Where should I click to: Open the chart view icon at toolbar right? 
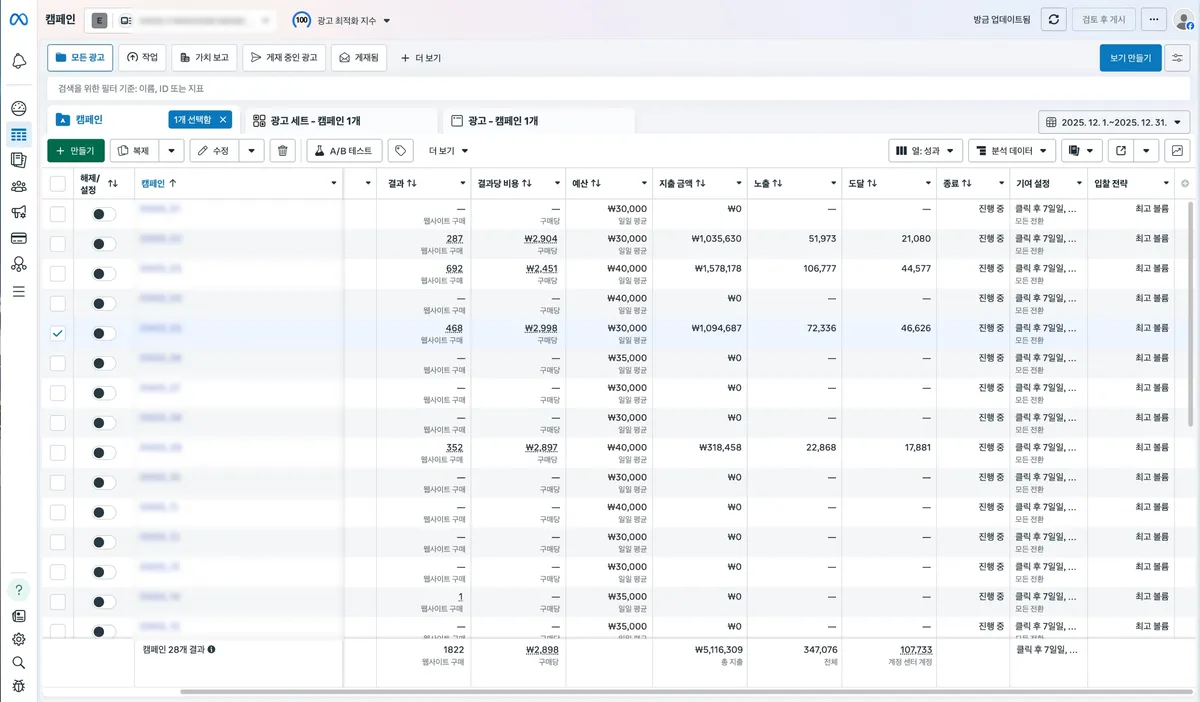1177,151
